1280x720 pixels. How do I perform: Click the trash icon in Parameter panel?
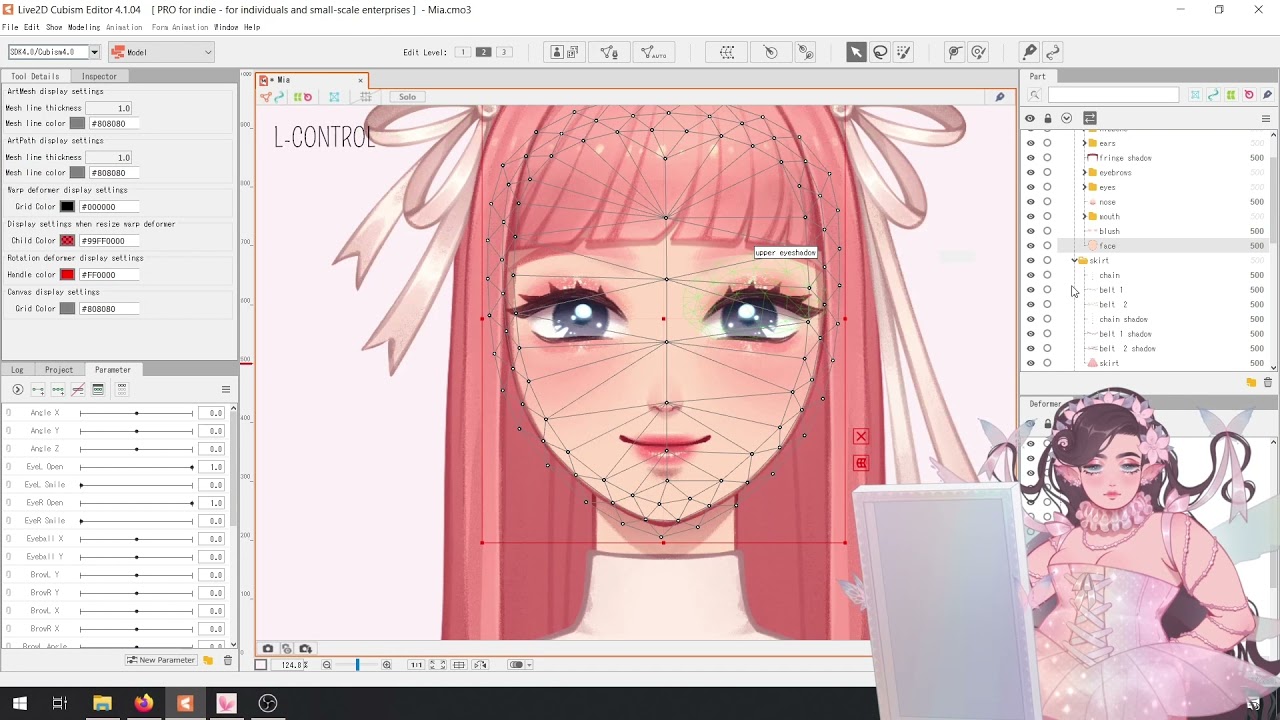227,660
